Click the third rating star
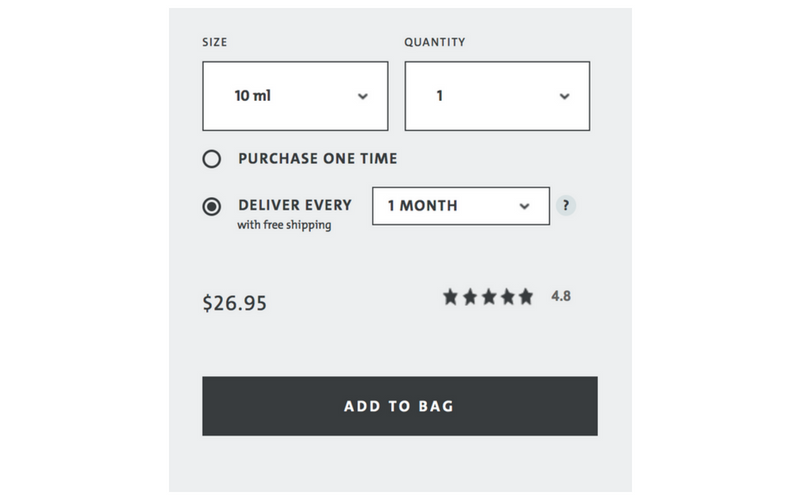 tap(489, 296)
